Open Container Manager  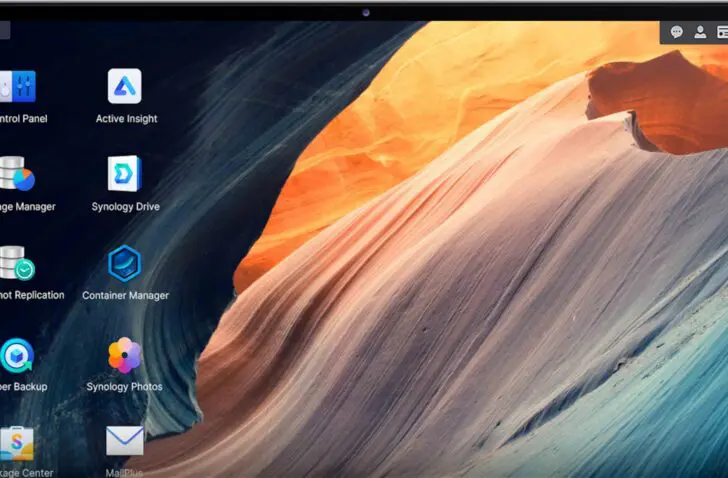click(124, 264)
